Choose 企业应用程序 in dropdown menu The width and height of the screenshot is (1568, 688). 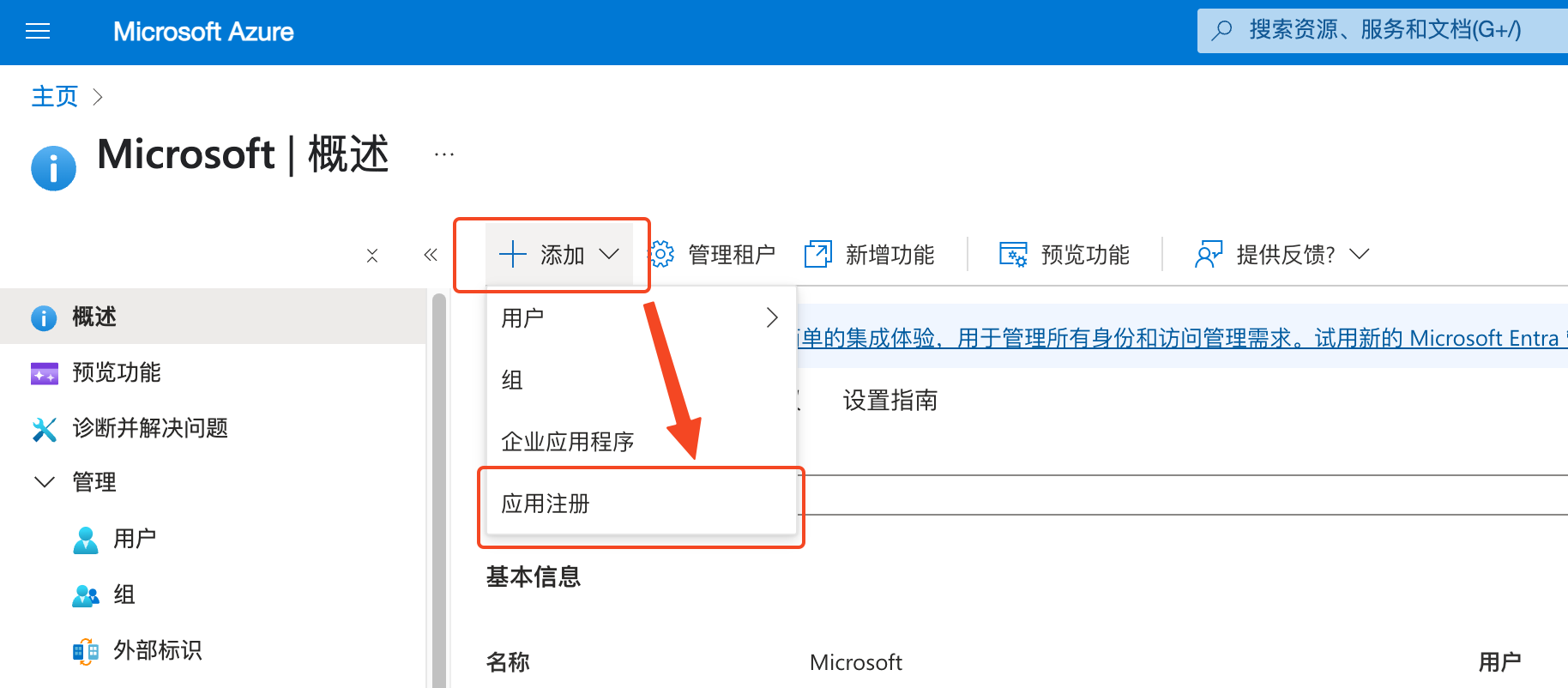coord(567,442)
